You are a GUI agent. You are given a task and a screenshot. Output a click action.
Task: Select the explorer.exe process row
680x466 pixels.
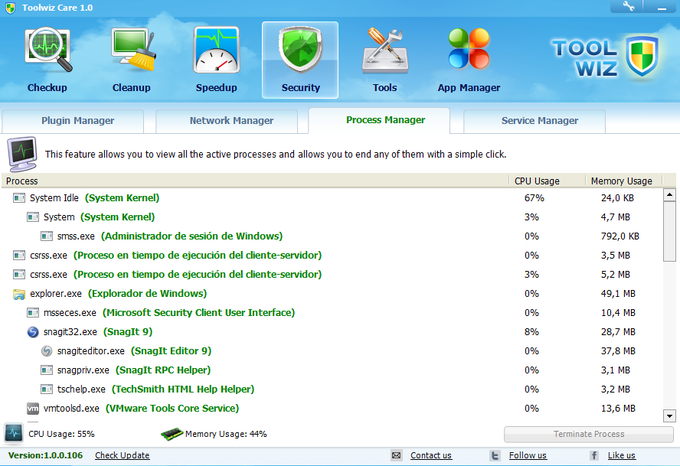(x=332, y=294)
